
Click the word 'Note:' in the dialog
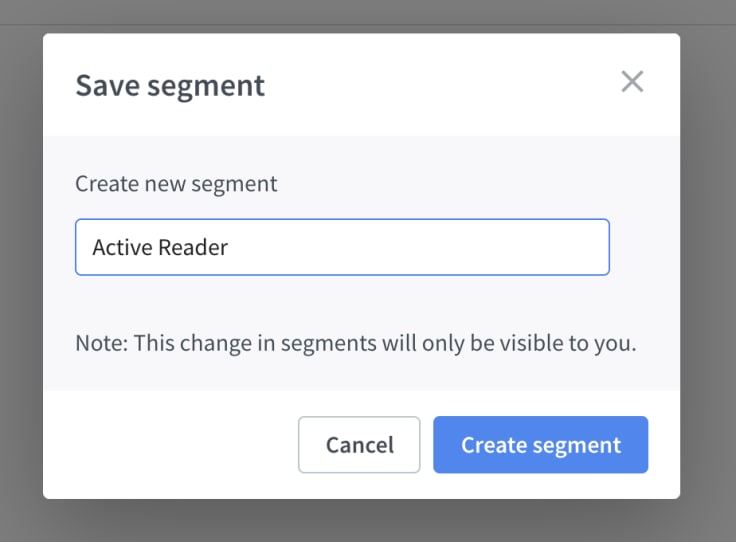[x=101, y=343]
